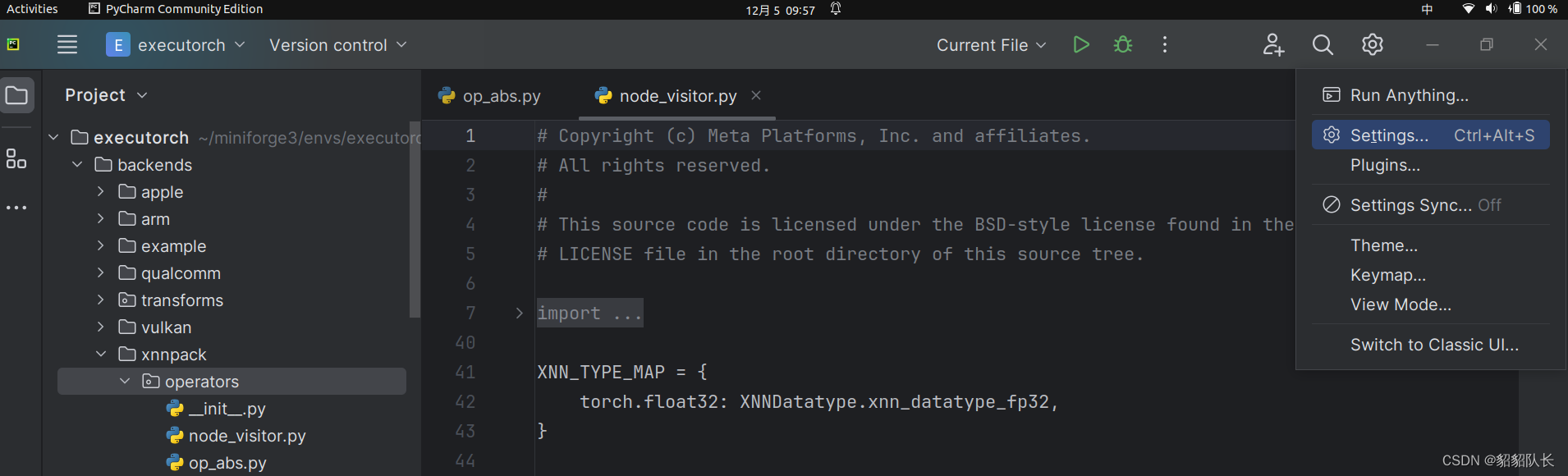Image resolution: width=1568 pixels, height=476 pixels.
Task: Click the battery 100% indicator
Action: click(x=1533, y=9)
